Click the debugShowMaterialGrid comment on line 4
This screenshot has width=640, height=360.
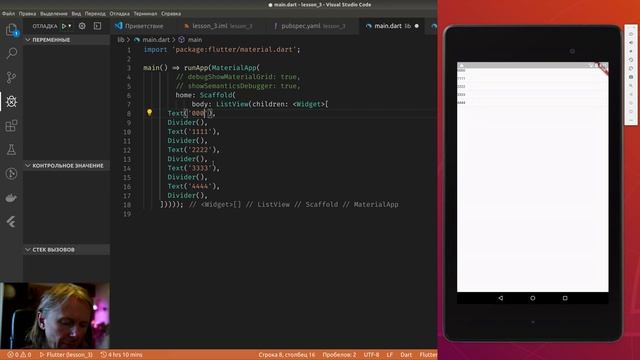click(238, 77)
